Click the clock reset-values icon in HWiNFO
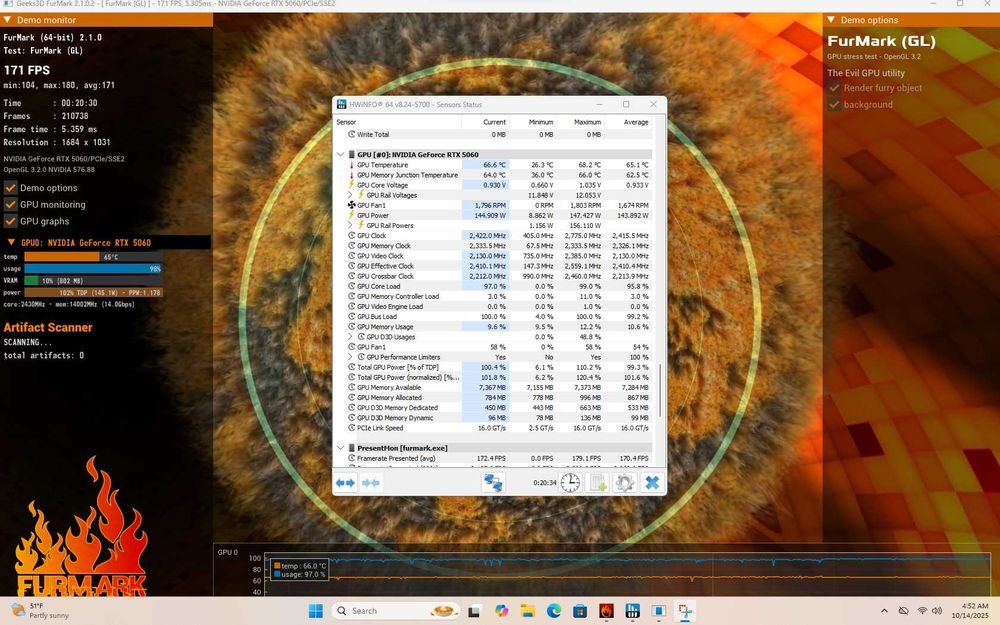The height and width of the screenshot is (625, 1000). 570,483
